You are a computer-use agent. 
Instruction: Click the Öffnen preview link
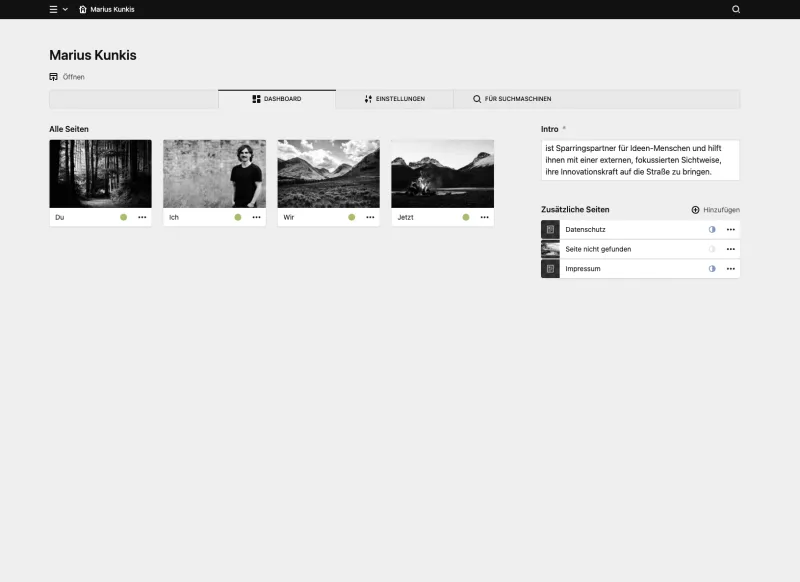71,76
